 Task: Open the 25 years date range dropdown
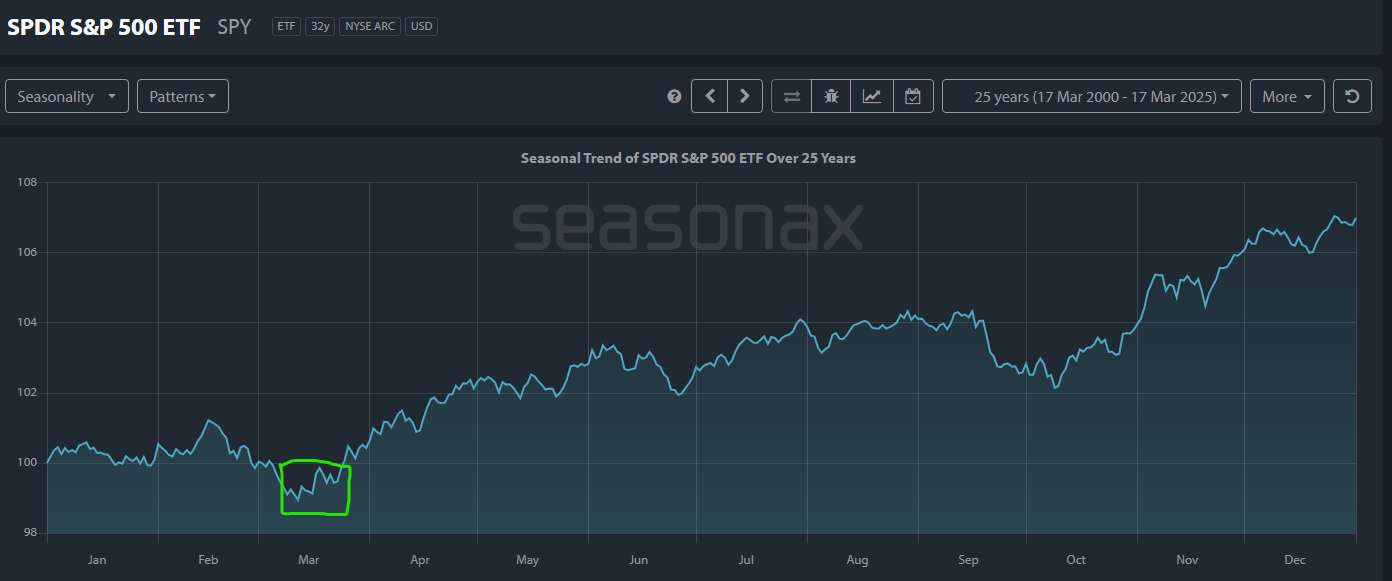[x=1092, y=96]
